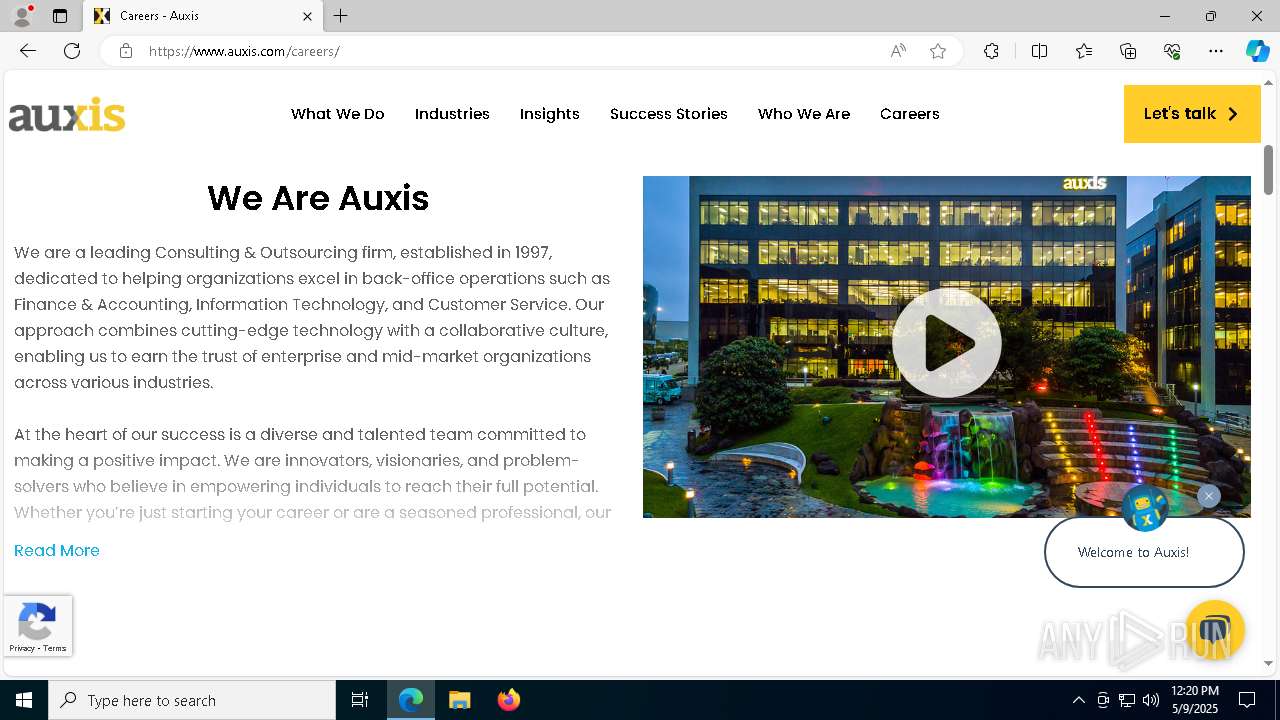Open browser Extensions menu
The height and width of the screenshot is (720, 1280).
[x=991, y=51]
